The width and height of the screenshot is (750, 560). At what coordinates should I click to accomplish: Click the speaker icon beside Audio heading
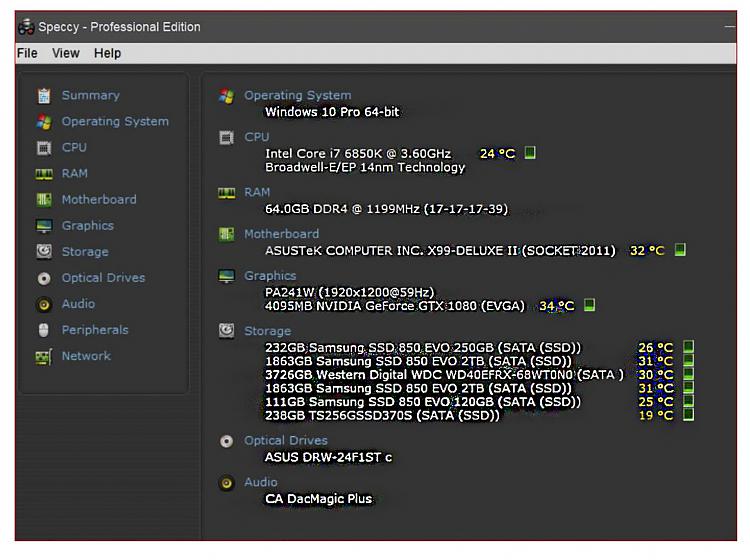[226, 483]
